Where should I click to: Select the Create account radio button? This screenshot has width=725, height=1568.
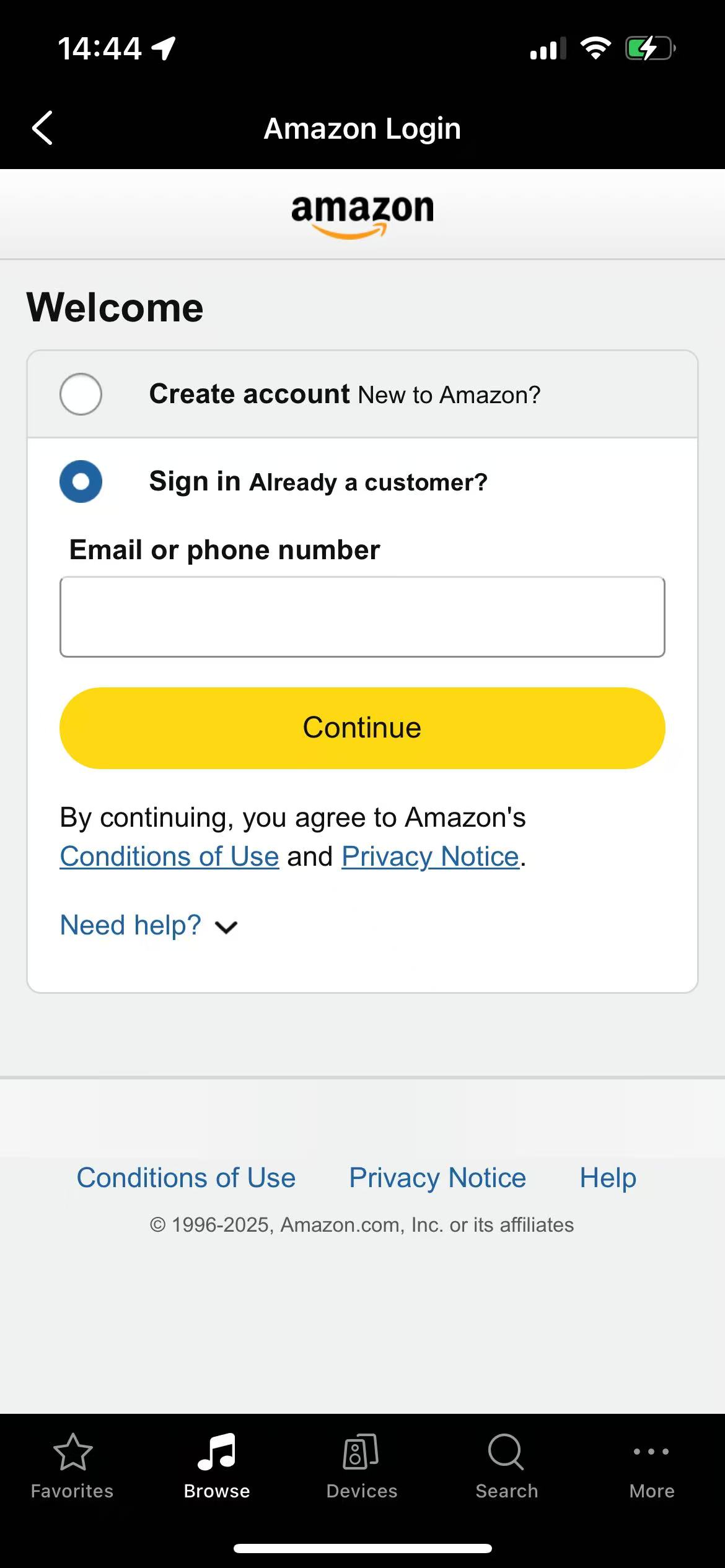click(81, 394)
